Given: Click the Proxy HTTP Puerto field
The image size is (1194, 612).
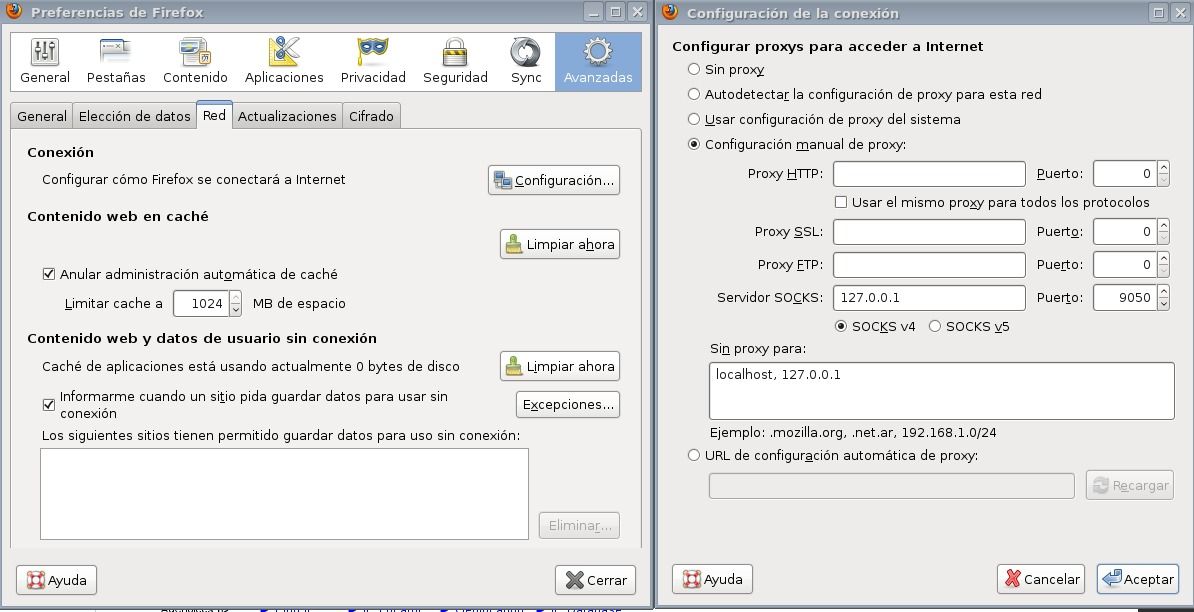Looking at the screenshot, I should (1125, 174).
